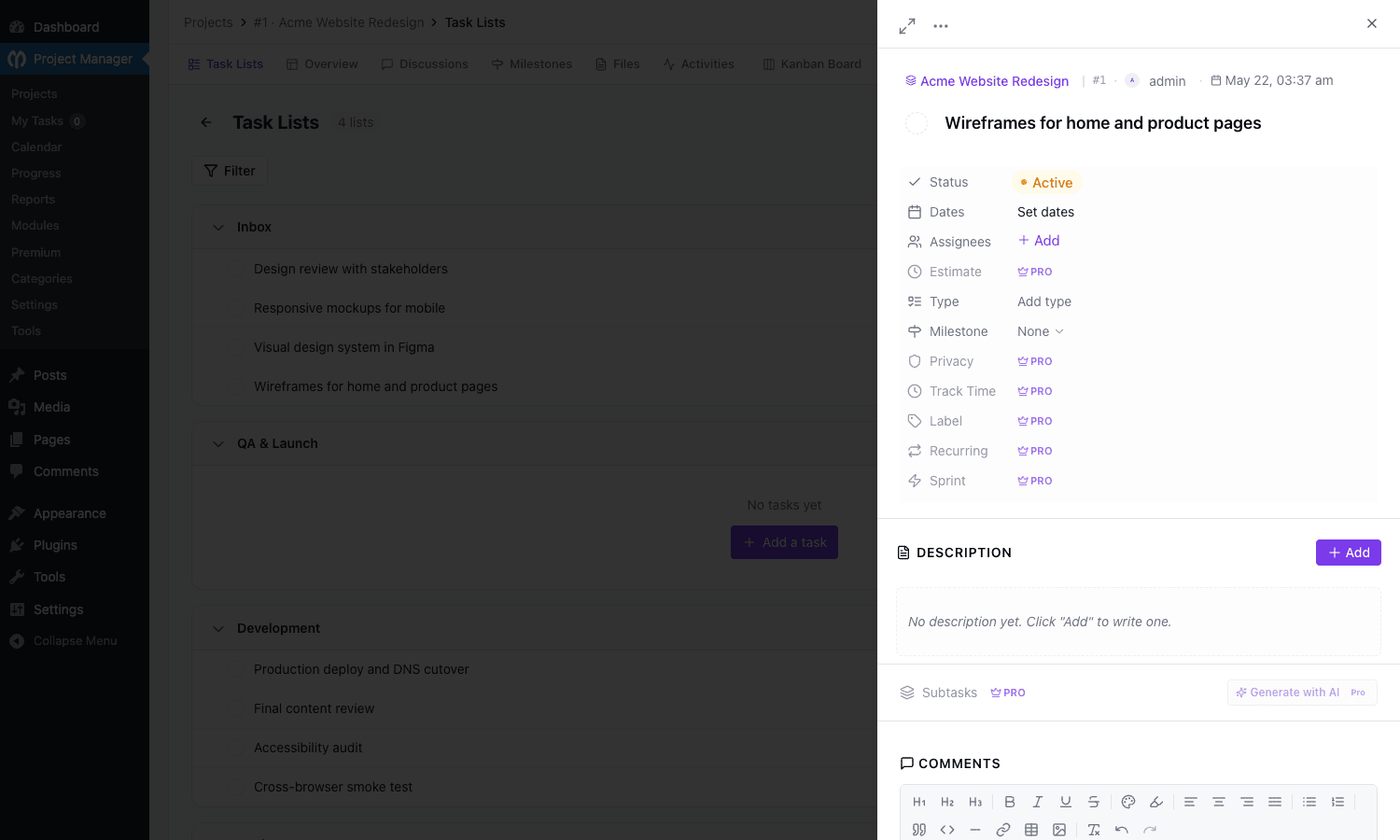Screen dimensions: 1400x840
Task: Insert an image in the comment
Action: [x=1059, y=830]
